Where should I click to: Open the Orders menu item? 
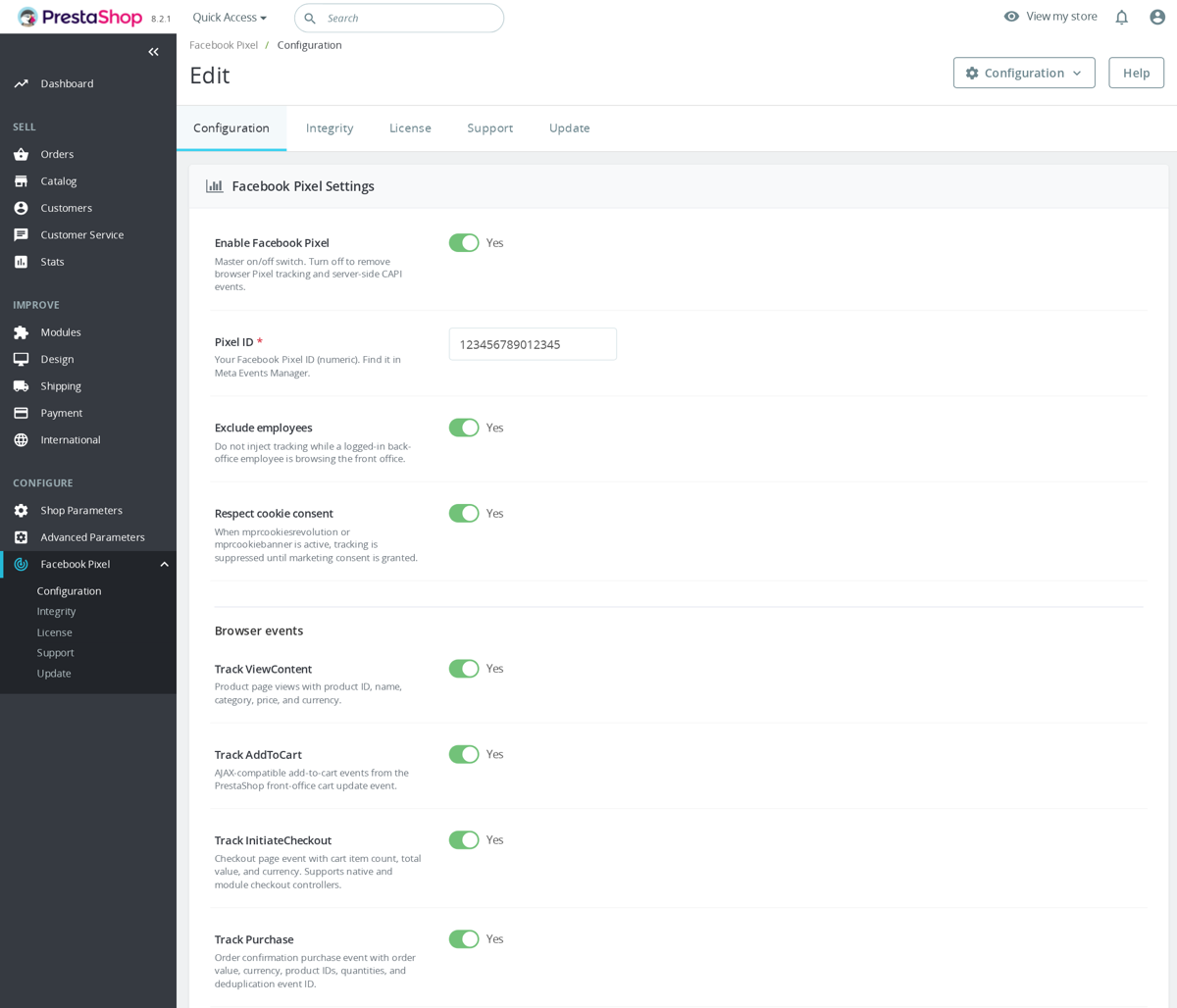point(88,154)
